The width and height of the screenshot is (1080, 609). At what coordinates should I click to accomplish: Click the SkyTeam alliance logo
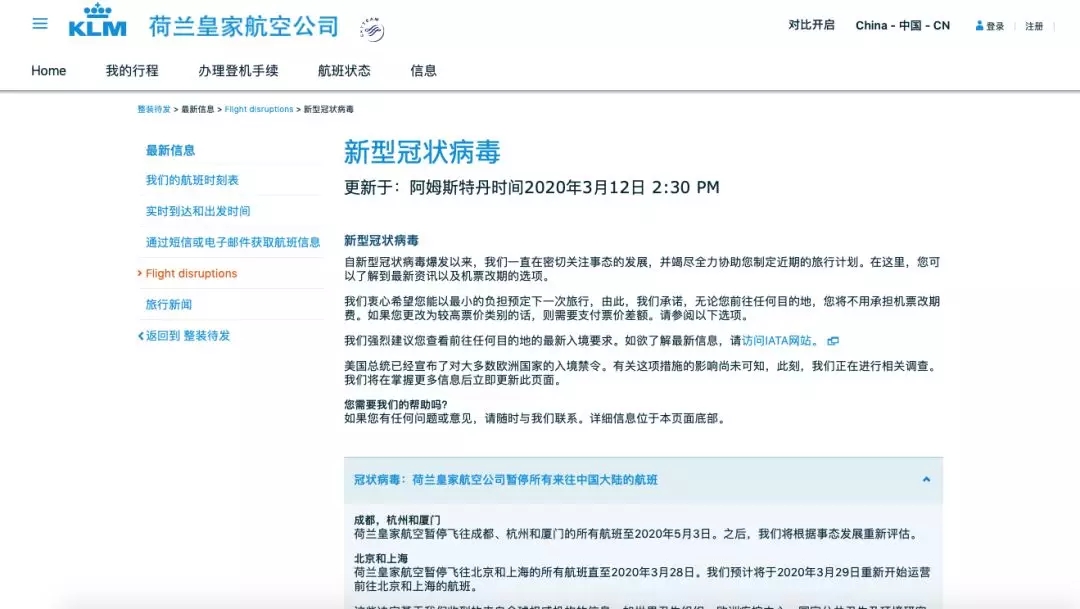(x=372, y=30)
